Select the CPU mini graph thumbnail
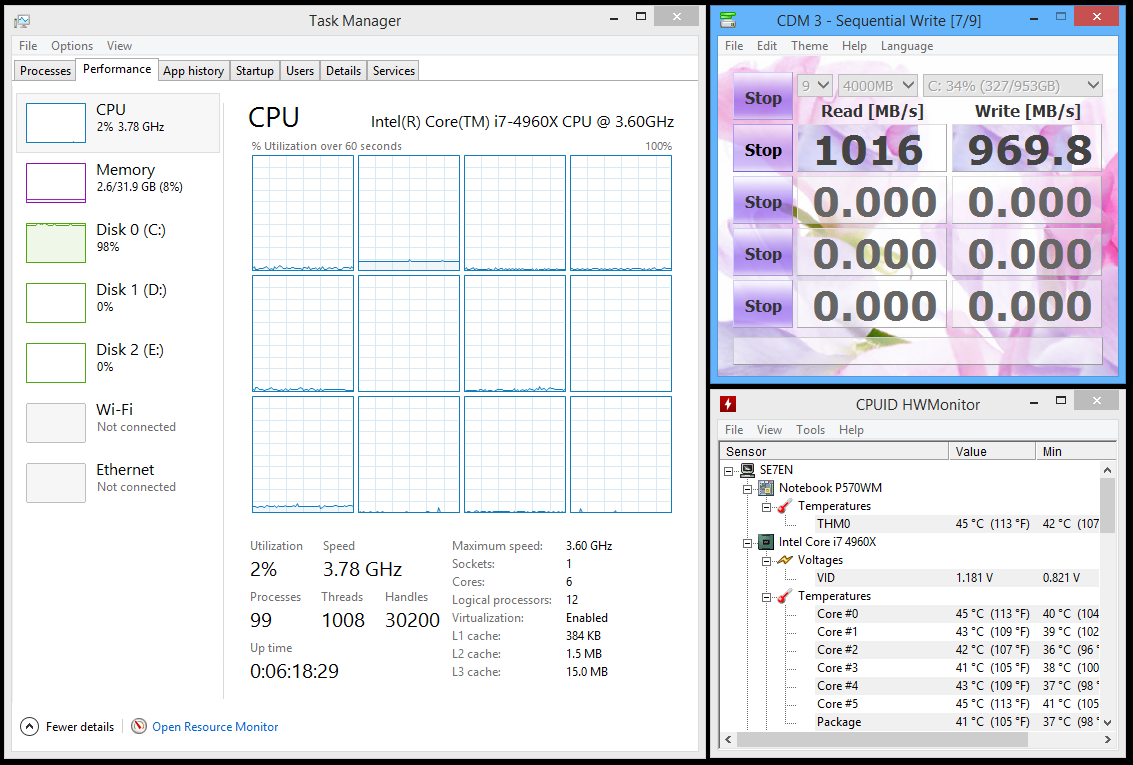Screen dimensions: 1133x765 pos(56,122)
